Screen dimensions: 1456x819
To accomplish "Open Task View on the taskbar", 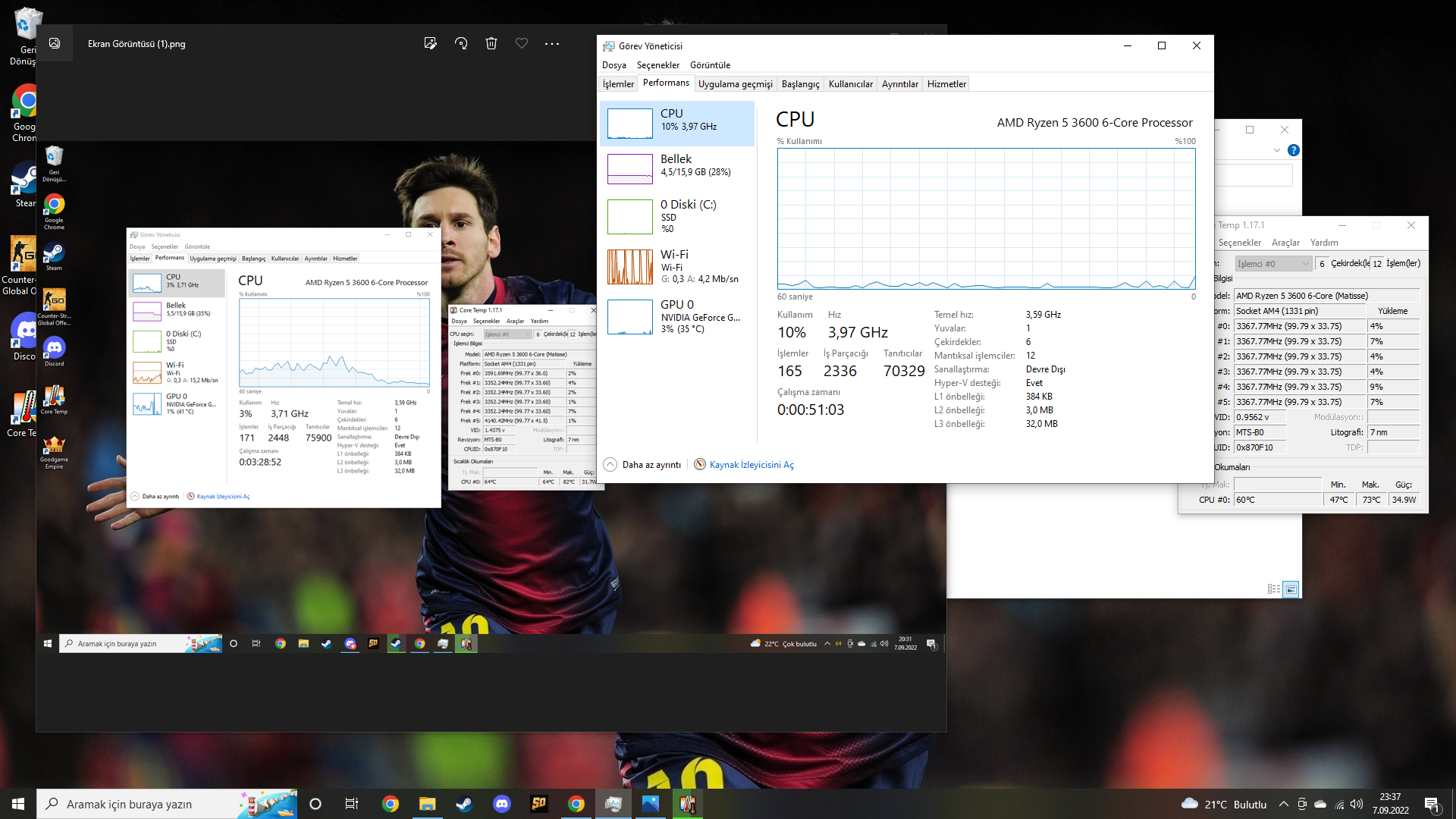I will pos(351,804).
